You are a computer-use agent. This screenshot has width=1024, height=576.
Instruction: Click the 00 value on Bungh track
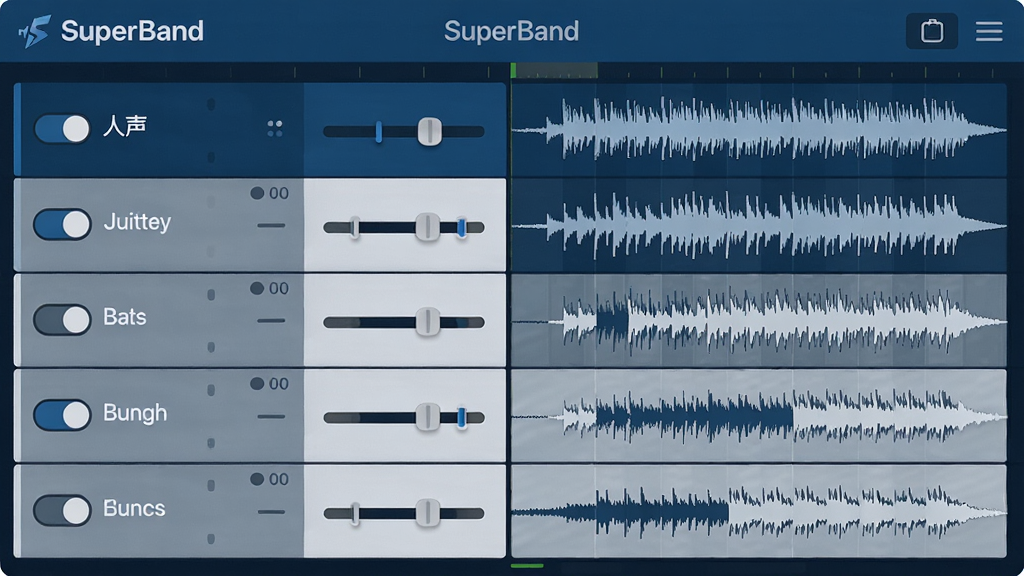pos(279,384)
